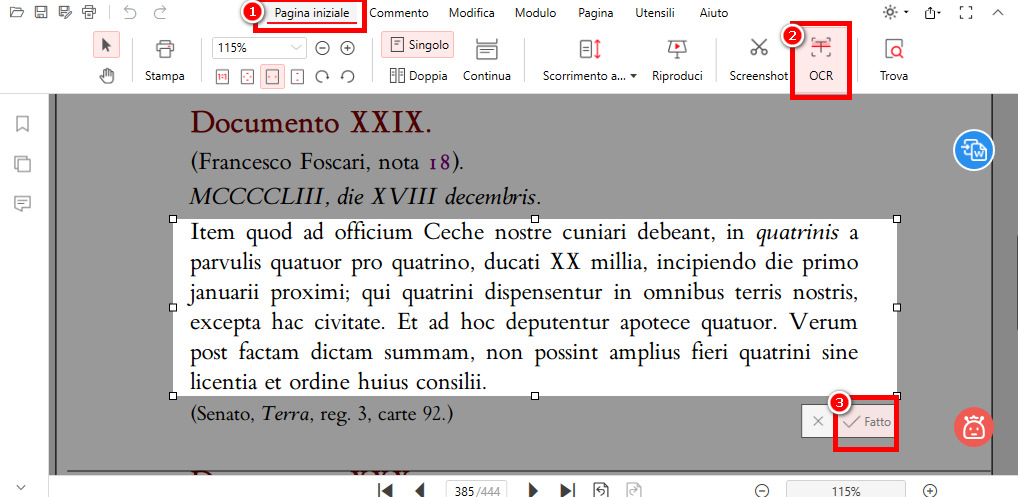Rotate the page counterclockwise
Viewport: 1018px width, 497px height.
click(x=347, y=77)
